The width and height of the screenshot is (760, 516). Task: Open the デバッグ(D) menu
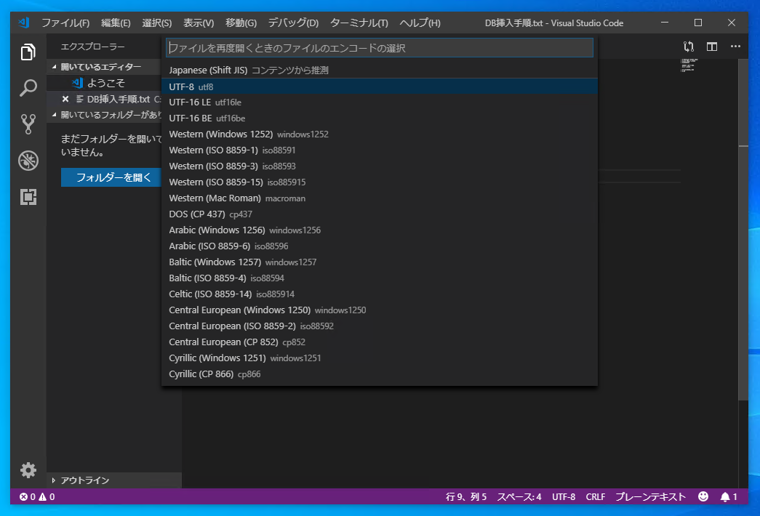point(293,23)
